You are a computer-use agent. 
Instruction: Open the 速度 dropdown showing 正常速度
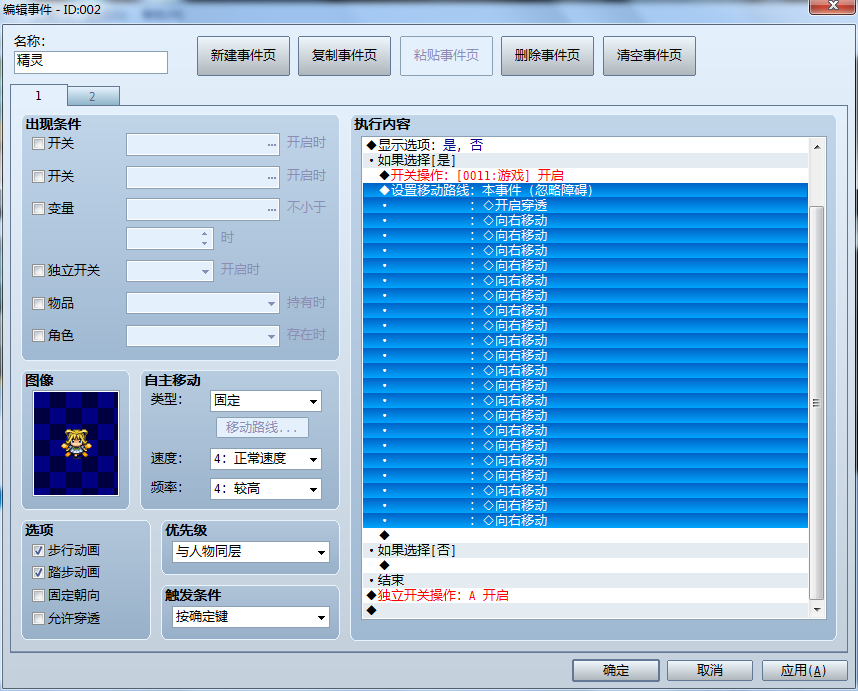[x=266, y=459]
